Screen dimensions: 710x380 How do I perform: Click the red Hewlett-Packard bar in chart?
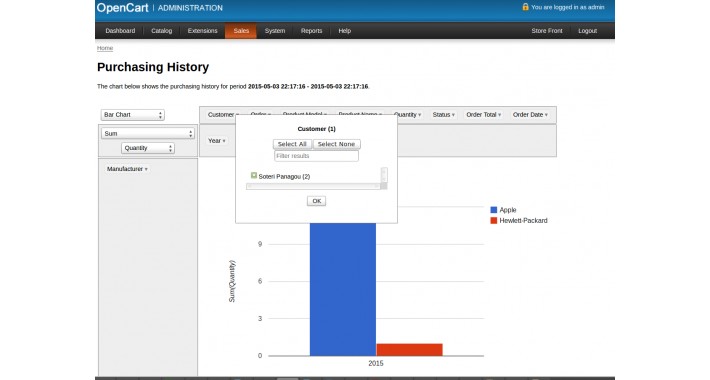409,350
